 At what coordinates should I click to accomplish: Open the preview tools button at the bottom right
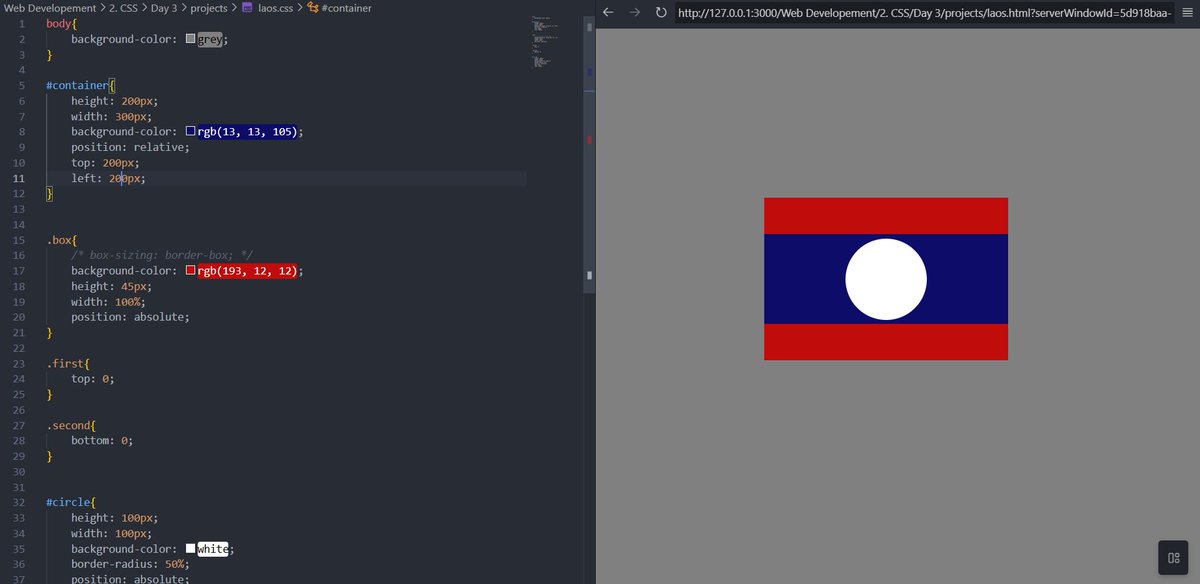(x=1174, y=558)
